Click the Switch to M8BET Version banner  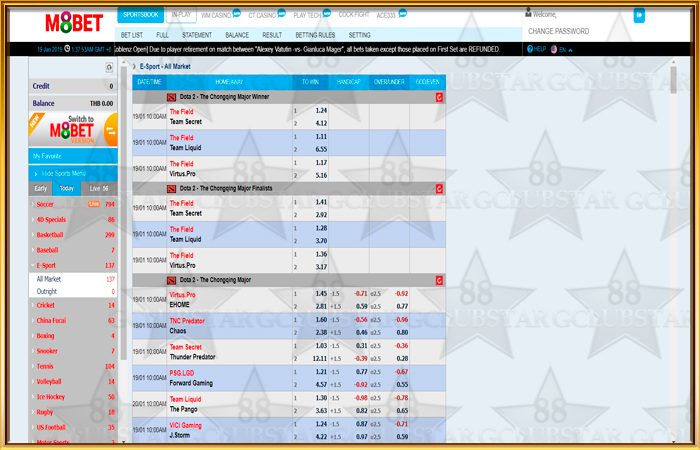(73, 130)
